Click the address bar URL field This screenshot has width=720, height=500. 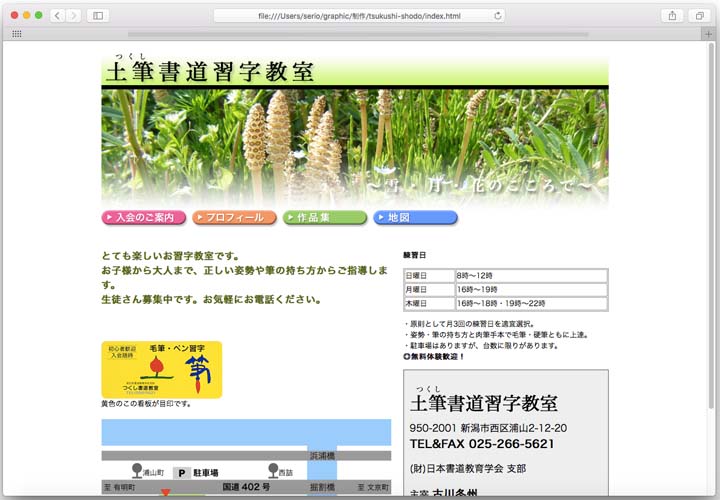coord(358,15)
